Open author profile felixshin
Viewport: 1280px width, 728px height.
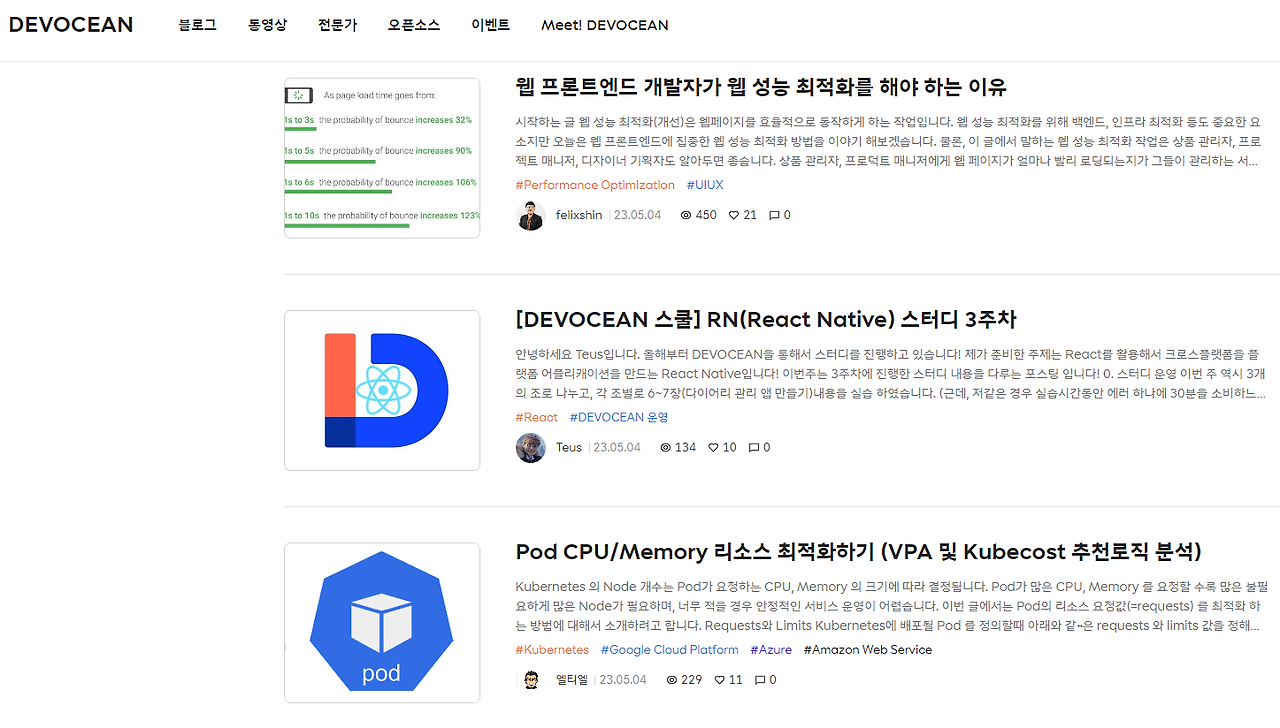pyautogui.click(x=579, y=215)
